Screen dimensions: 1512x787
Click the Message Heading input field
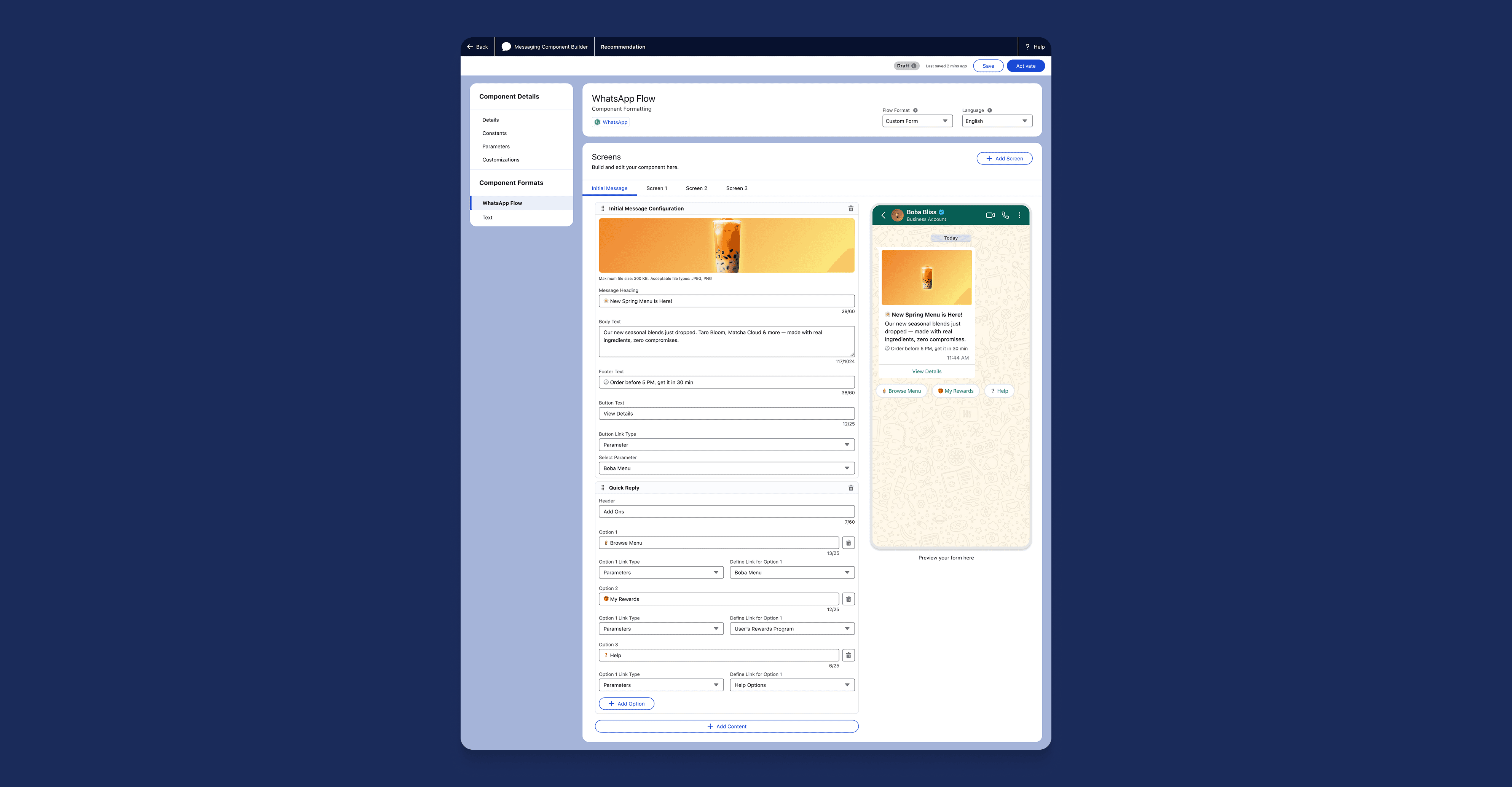726,301
